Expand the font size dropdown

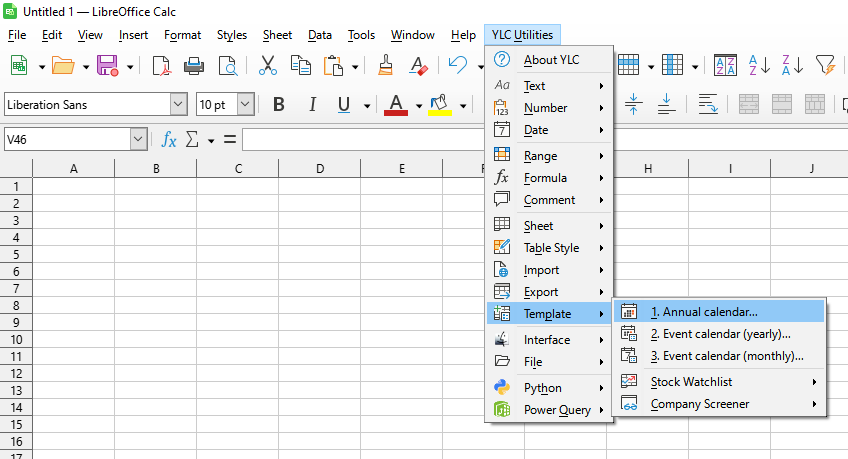point(246,104)
